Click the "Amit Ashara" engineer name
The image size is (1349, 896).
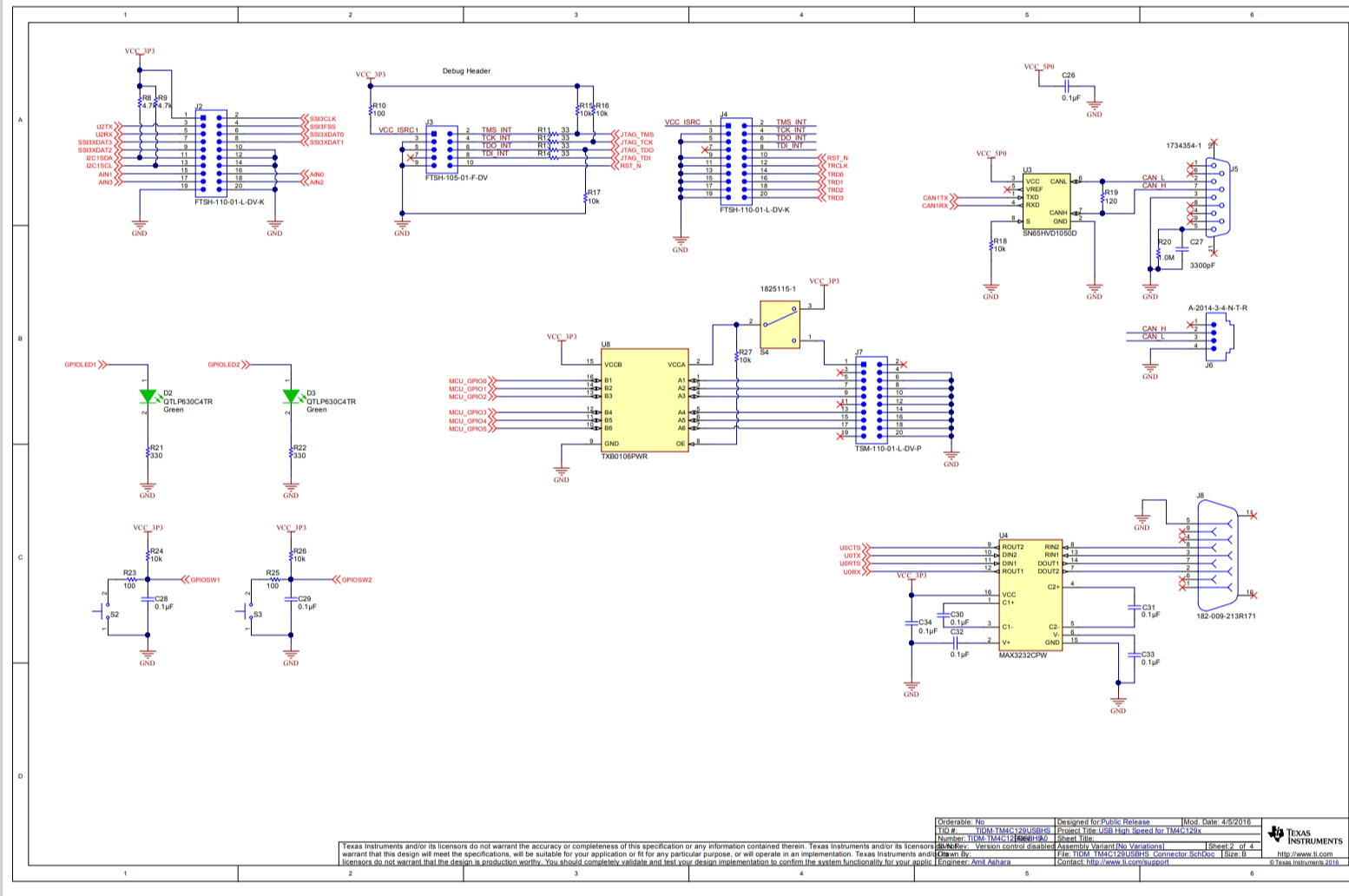tap(992, 862)
